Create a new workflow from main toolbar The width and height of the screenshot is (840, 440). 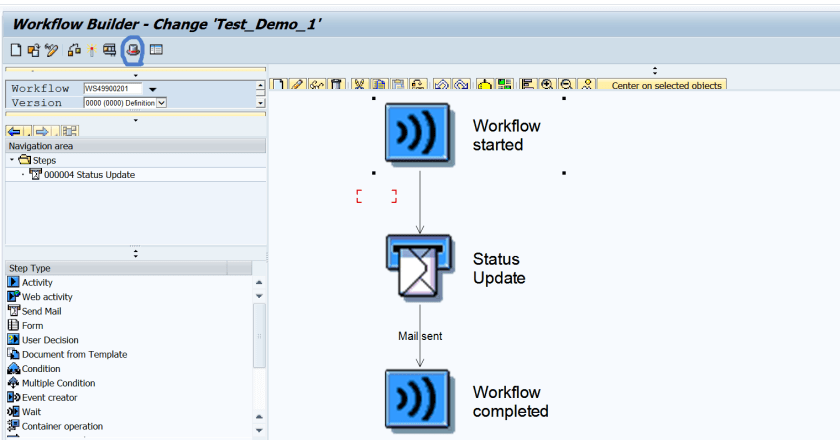[x=16, y=50]
